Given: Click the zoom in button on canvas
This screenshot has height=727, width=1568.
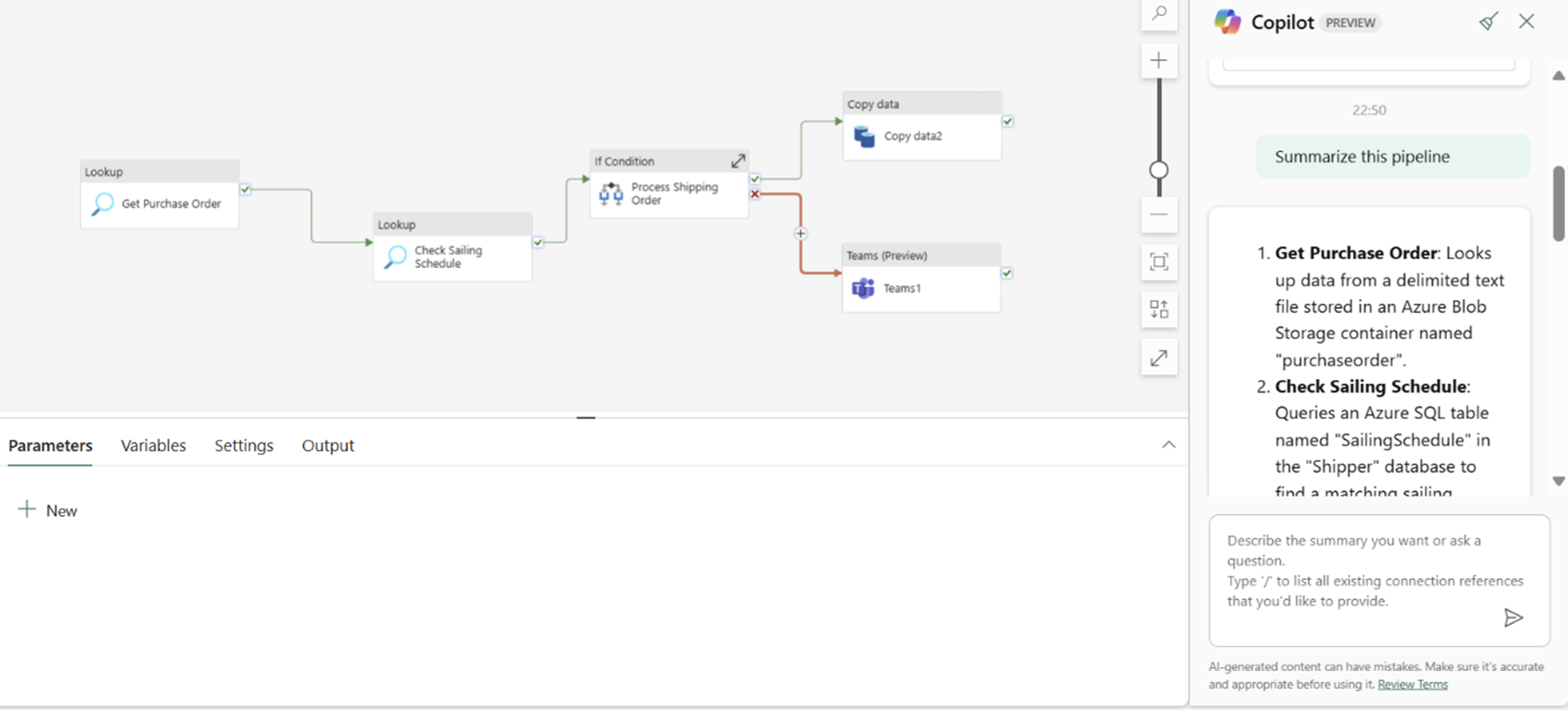Looking at the screenshot, I should point(1158,62).
